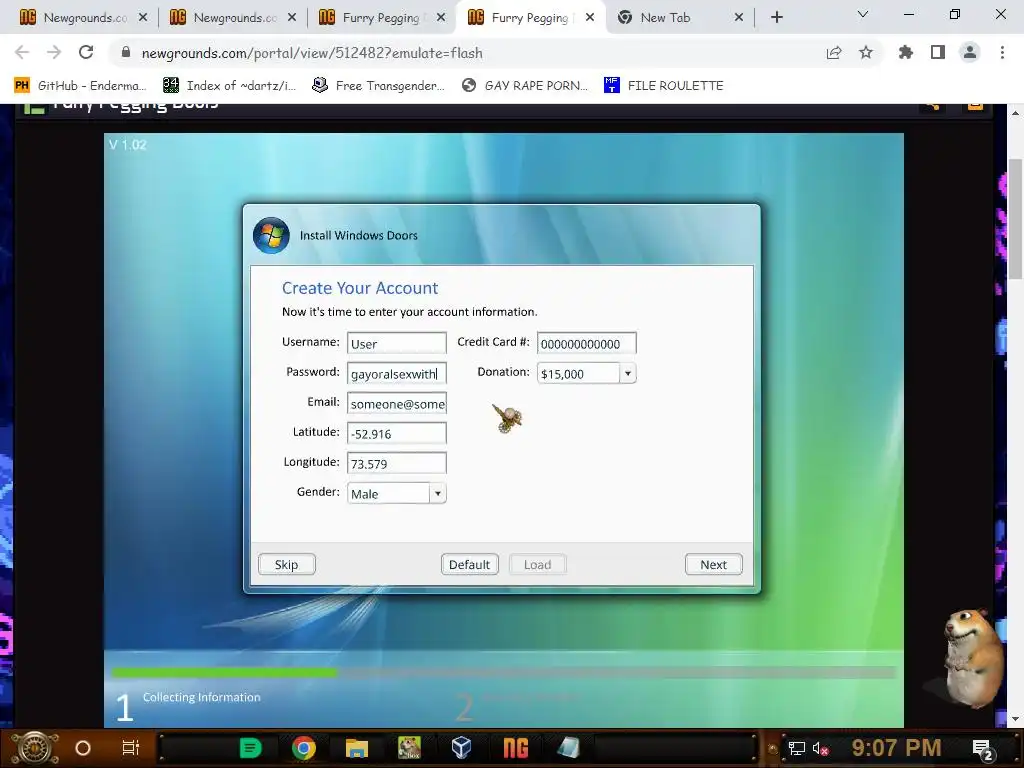The image size is (1024, 768).
Task: Open the Index of ~dartz bookmark
Action: point(230,86)
